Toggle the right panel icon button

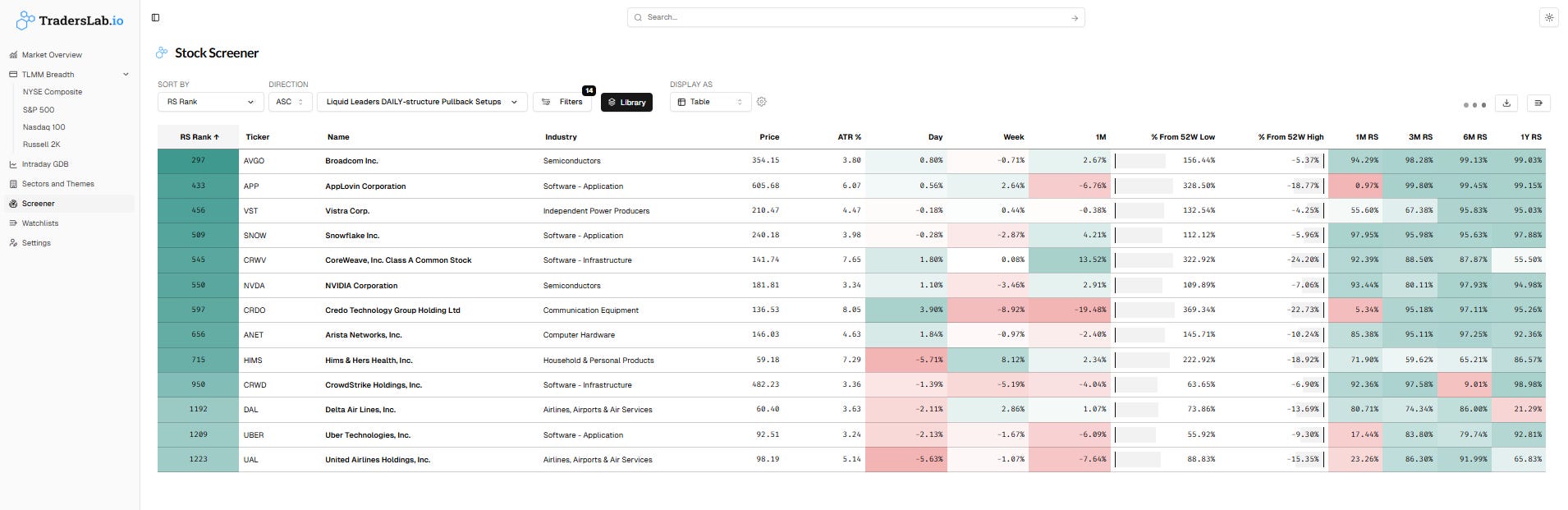(x=1538, y=103)
